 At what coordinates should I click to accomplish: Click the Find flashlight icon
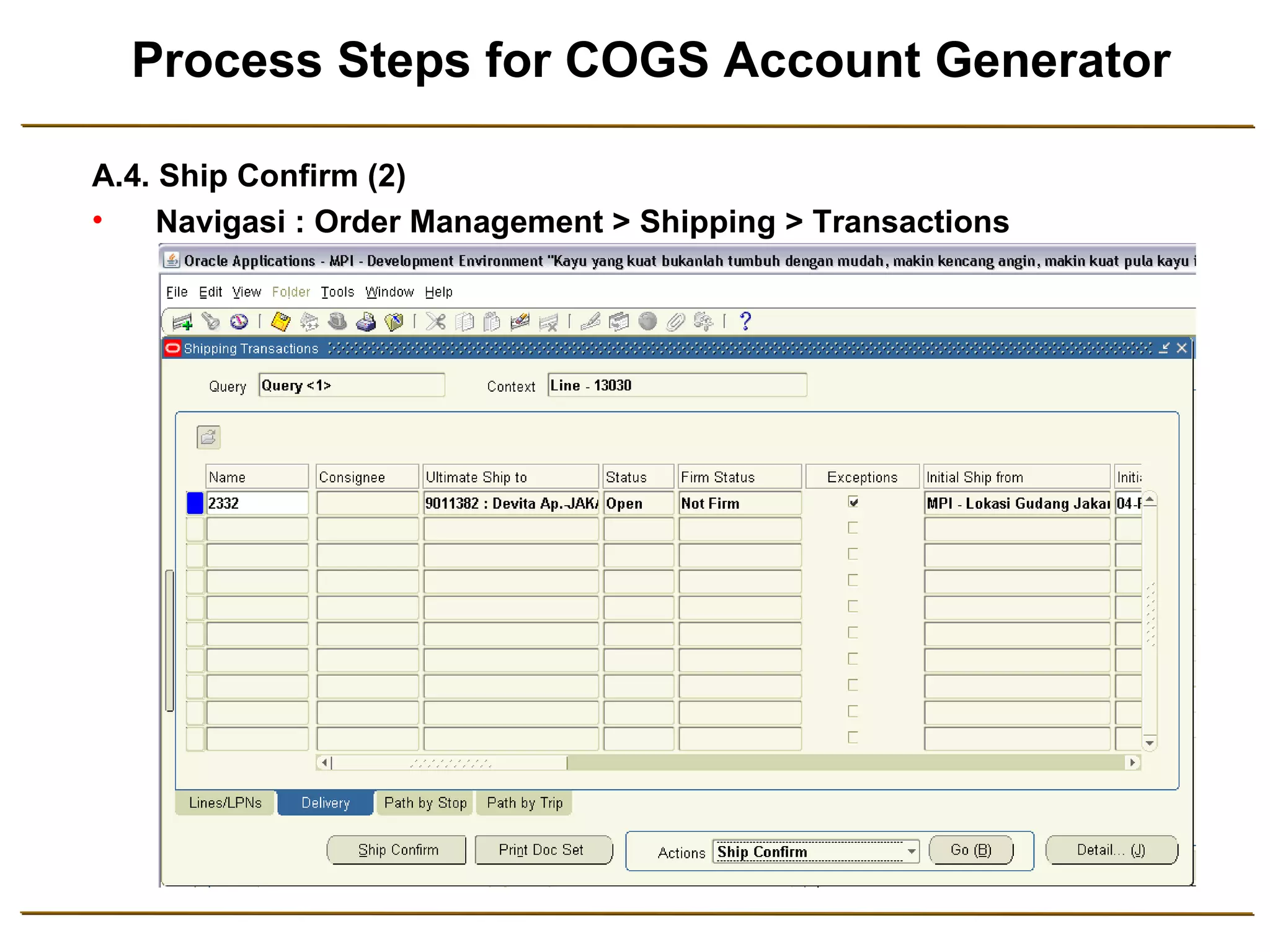click(x=211, y=321)
